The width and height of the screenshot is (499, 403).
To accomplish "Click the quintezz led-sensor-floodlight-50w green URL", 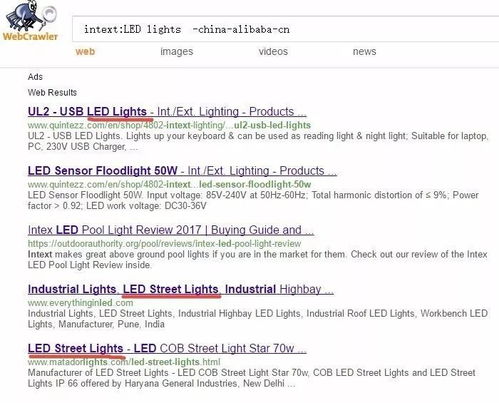I will (169, 184).
